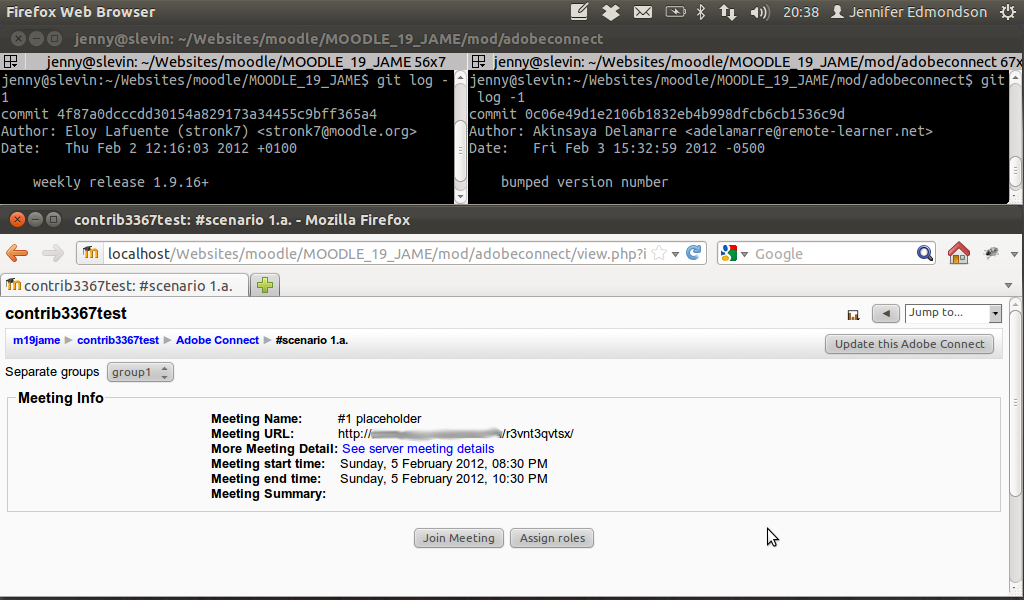Click the Mozilla Firefox window title text
Viewport: 1024px width, 600px height.
coord(242,220)
